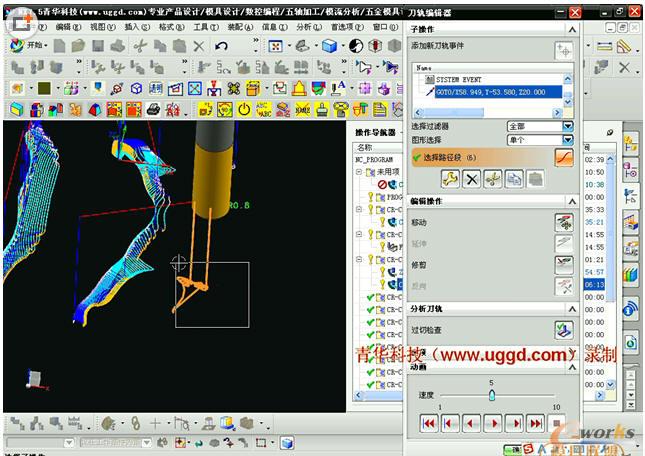Click the 移动 (Move) tool icon

pyautogui.click(x=564, y=222)
